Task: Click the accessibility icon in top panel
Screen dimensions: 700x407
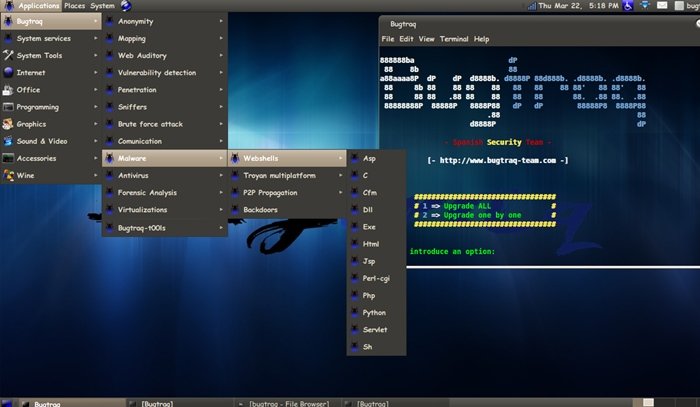Action: coord(628,6)
